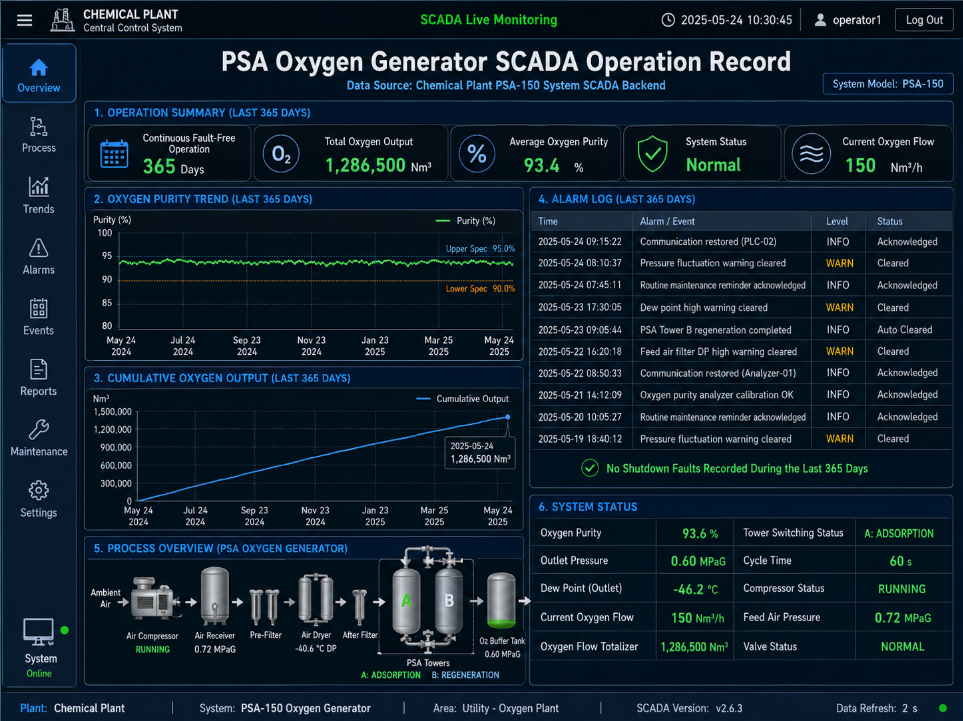Image resolution: width=963 pixels, height=721 pixels.
Task: Click the After Filter icon
Action: click(360, 606)
